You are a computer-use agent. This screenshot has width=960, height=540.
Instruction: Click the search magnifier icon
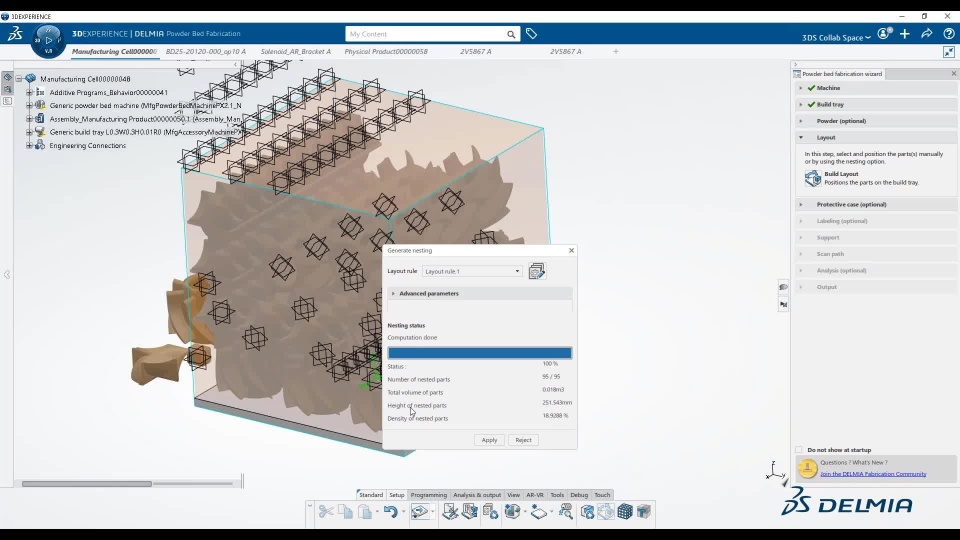511,34
